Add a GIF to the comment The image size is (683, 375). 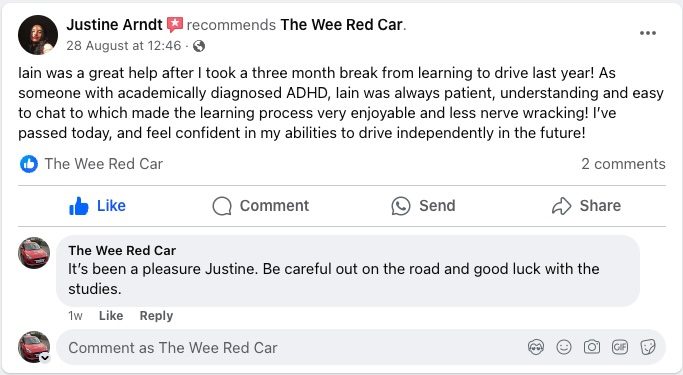(620, 348)
